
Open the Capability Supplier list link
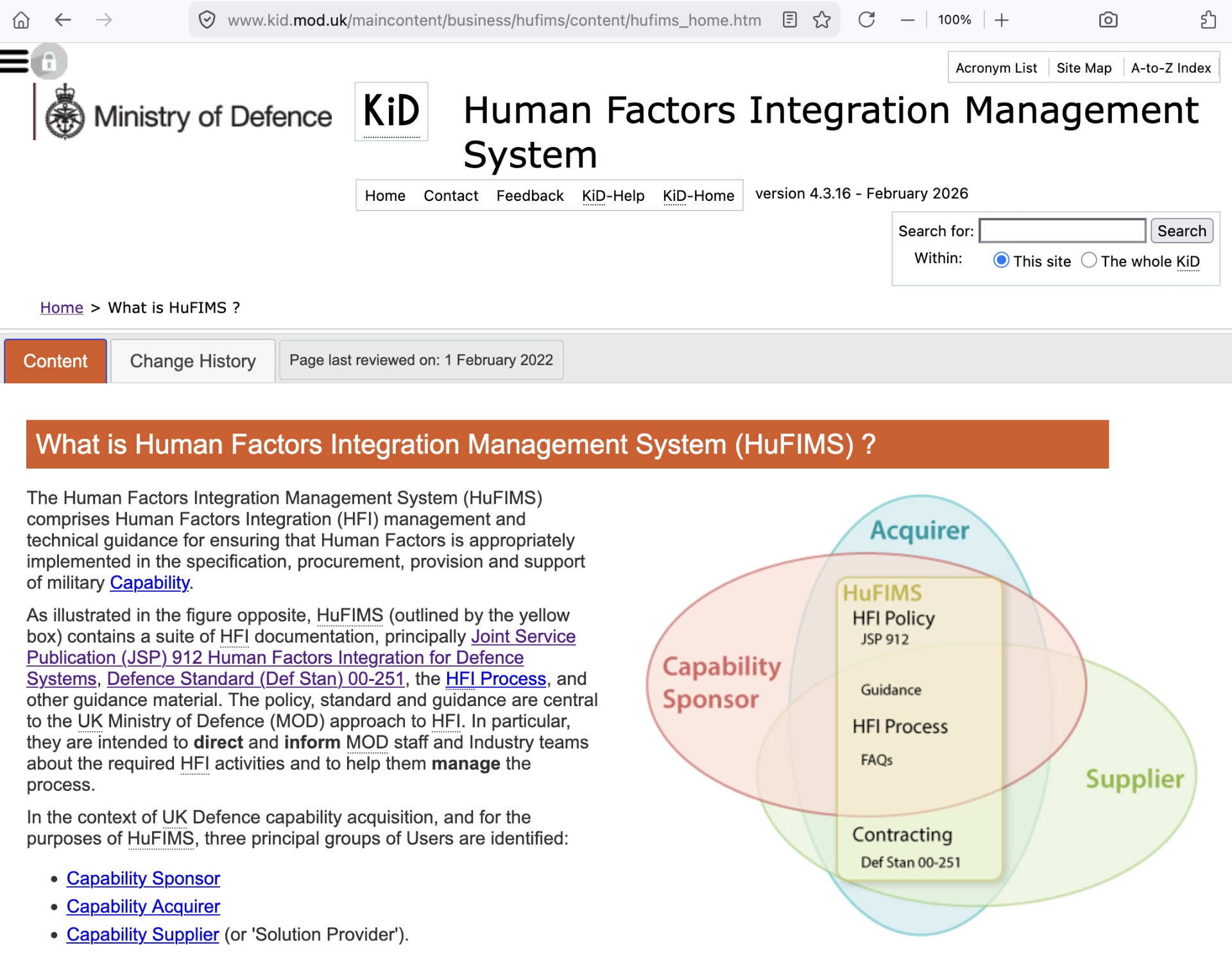142,935
